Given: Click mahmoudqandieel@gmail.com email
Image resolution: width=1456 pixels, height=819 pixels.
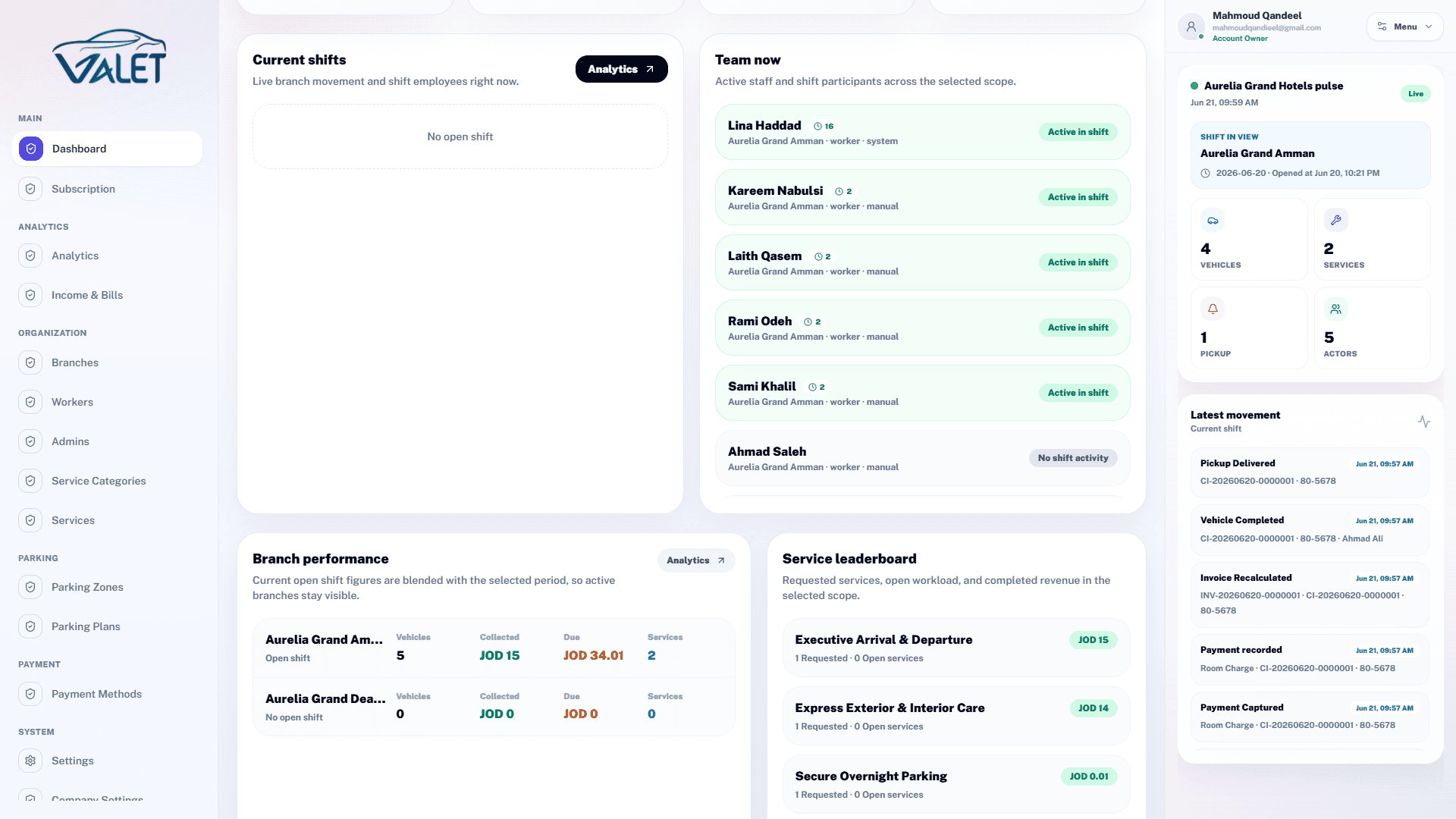Looking at the screenshot, I should click(1266, 28).
